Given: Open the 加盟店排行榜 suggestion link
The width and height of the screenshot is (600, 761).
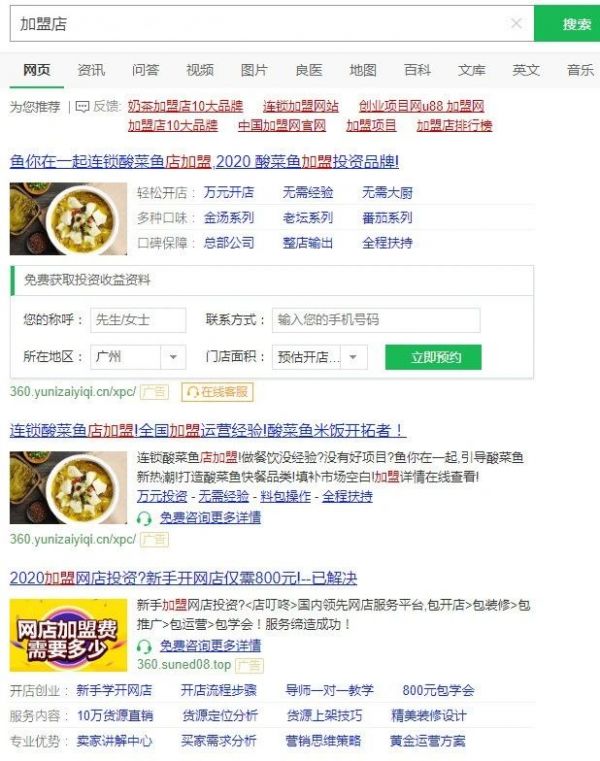Looking at the screenshot, I should [454, 126].
